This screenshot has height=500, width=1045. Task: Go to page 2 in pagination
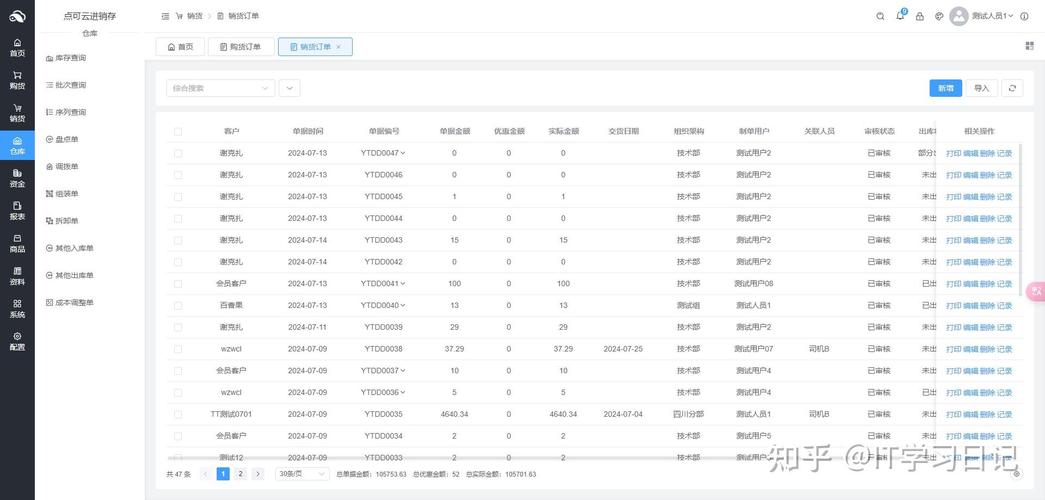[241, 474]
